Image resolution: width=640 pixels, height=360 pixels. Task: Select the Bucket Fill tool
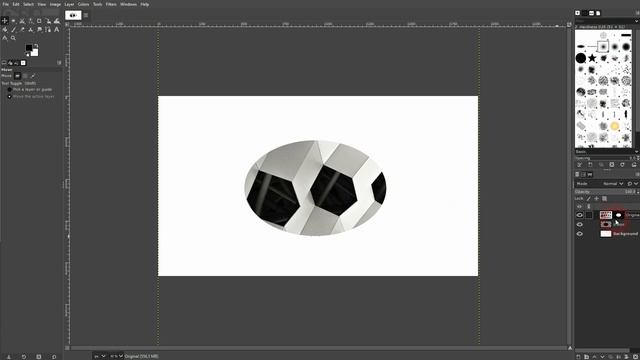[x=4, y=29]
